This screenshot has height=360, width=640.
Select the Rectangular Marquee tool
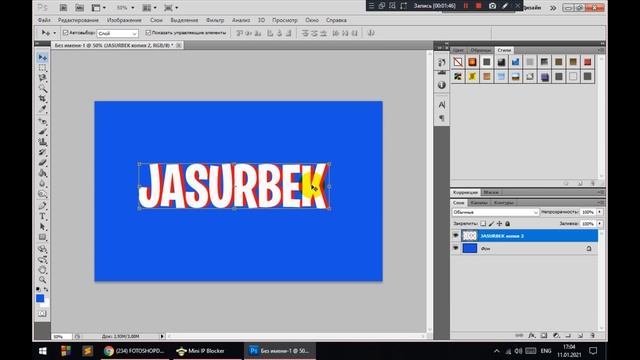pos(42,68)
